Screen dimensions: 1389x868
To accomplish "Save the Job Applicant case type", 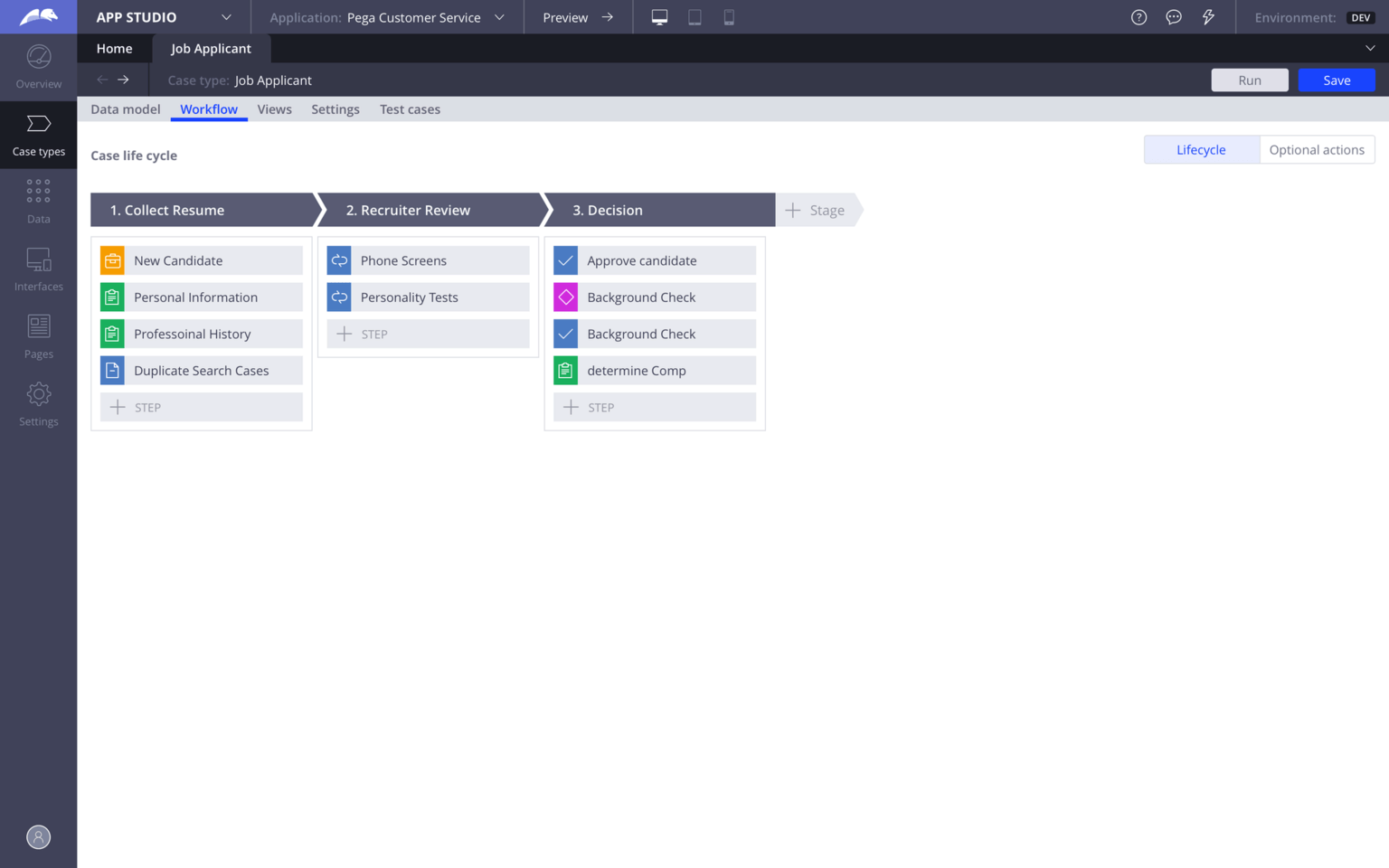I will [1336, 80].
